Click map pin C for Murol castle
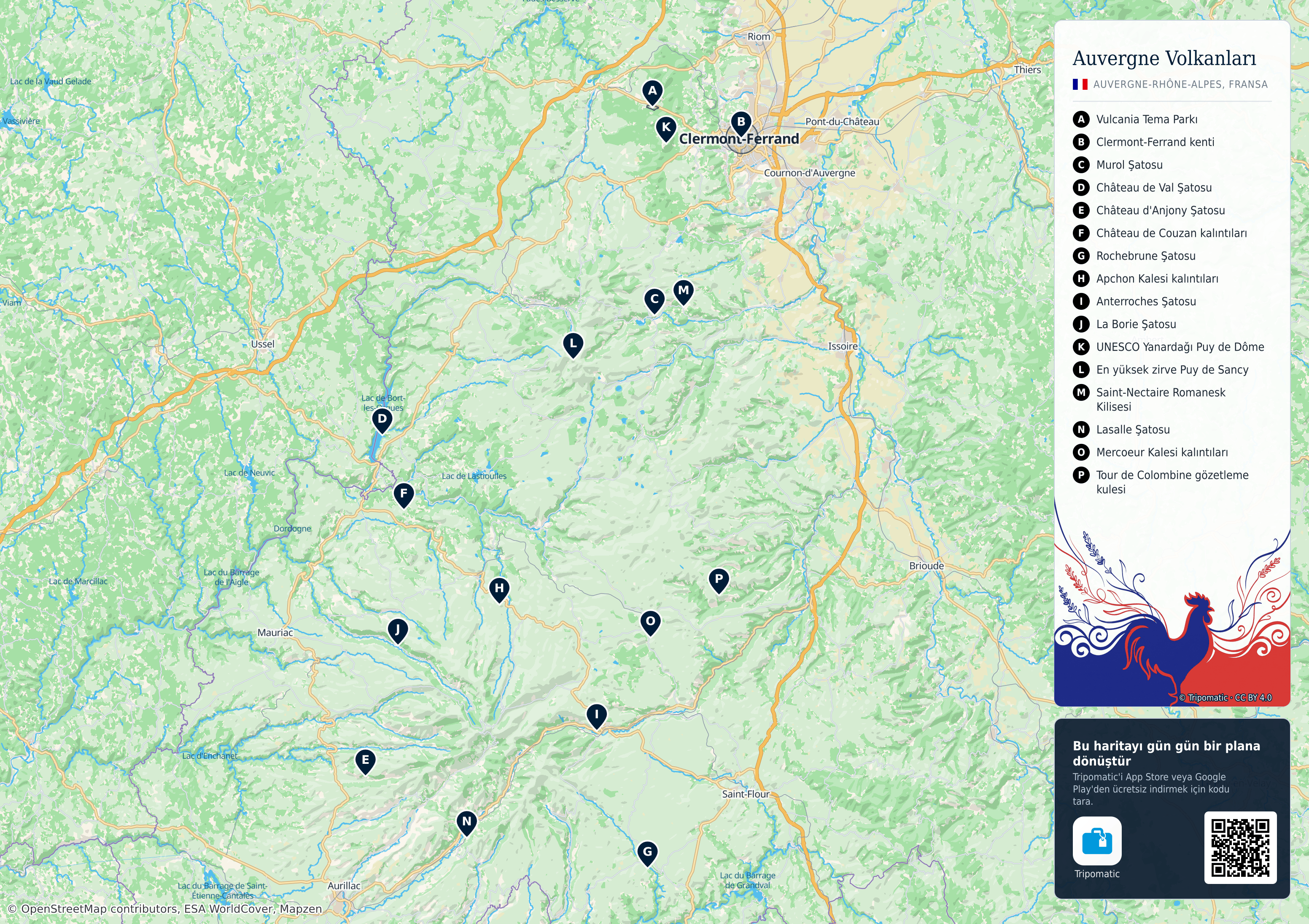 [x=654, y=301]
